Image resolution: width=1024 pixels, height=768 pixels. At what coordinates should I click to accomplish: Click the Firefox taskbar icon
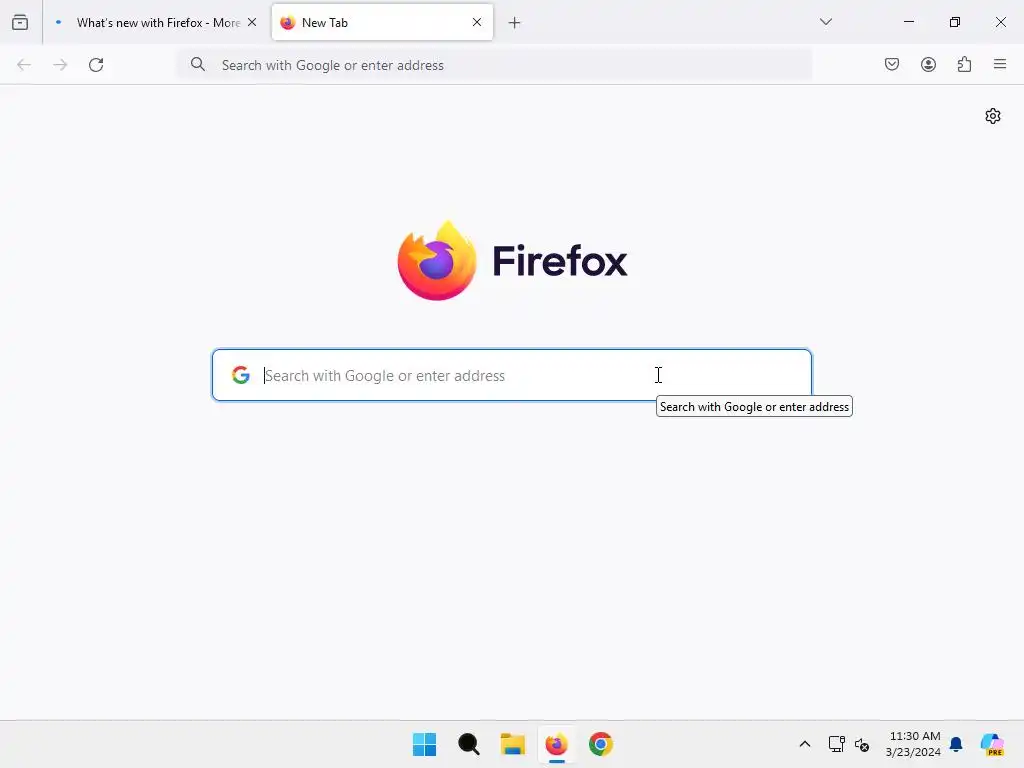click(556, 744)
